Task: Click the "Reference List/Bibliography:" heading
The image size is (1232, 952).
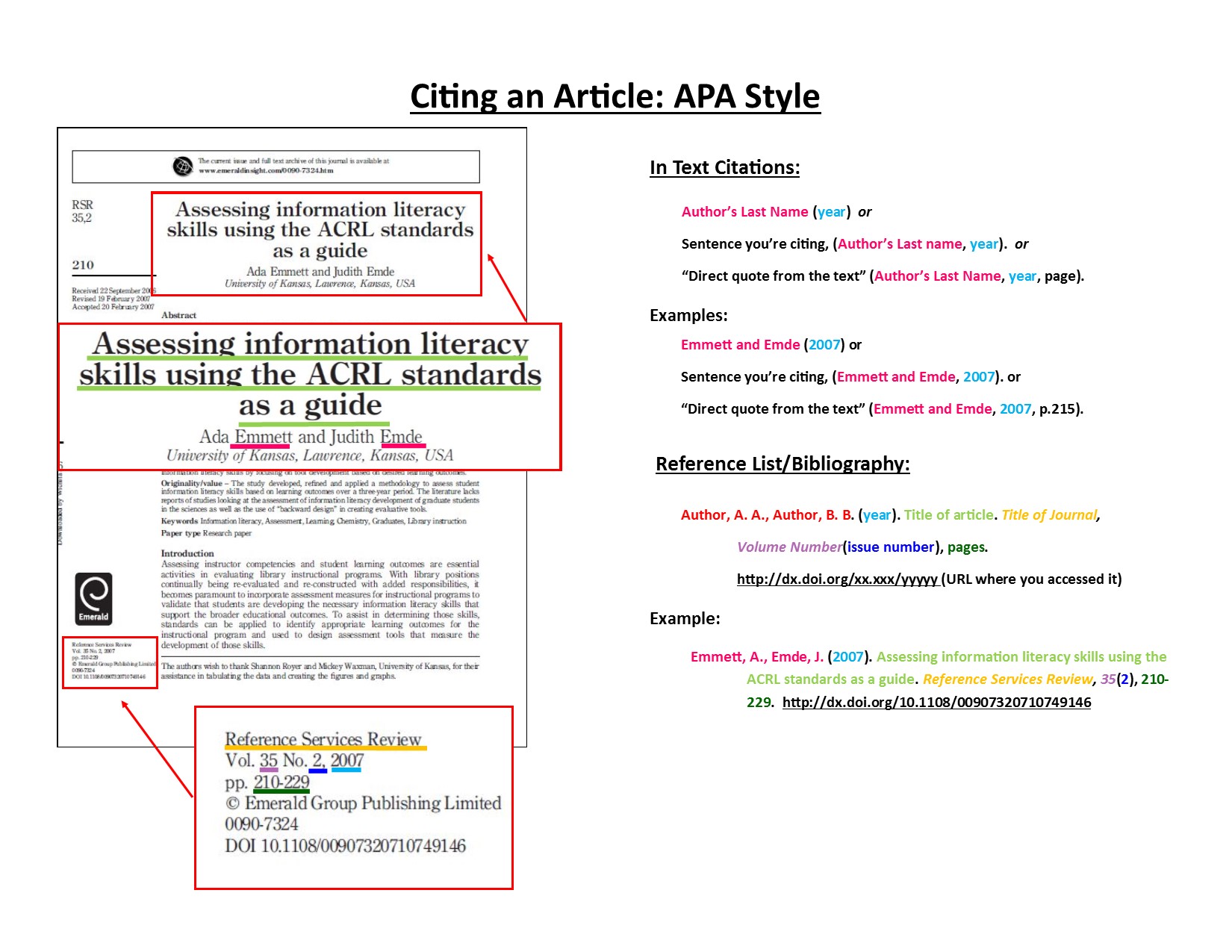Action: (x=782, y=464)
